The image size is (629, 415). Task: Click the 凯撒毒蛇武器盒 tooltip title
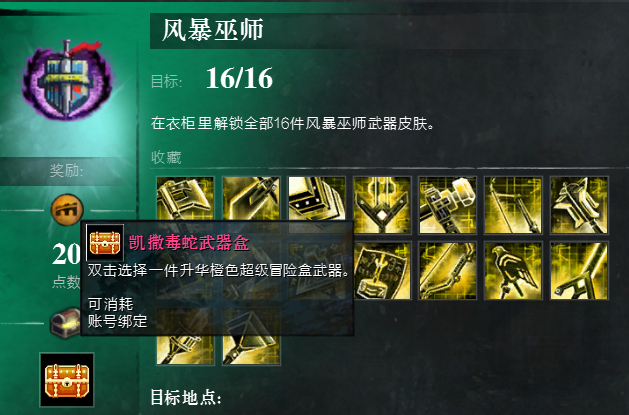click(x=189, y=243)
